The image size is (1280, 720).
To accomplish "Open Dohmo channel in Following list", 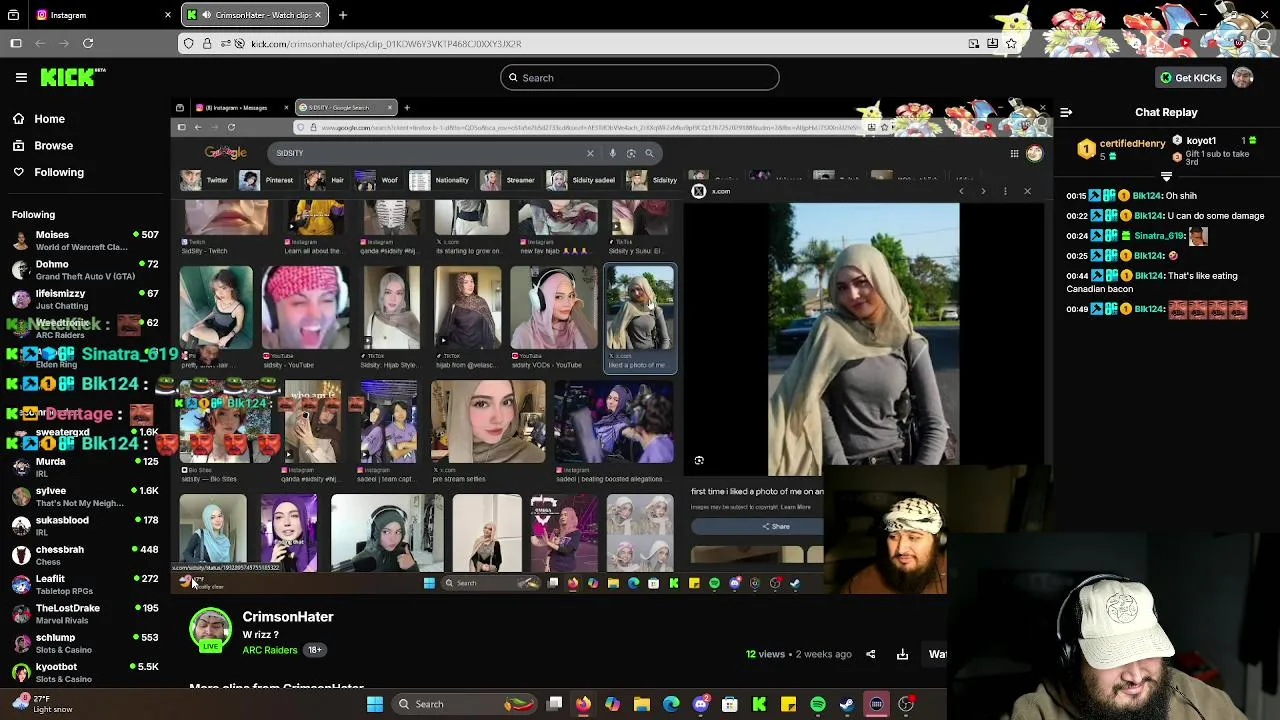I will (x=85, y=270).
